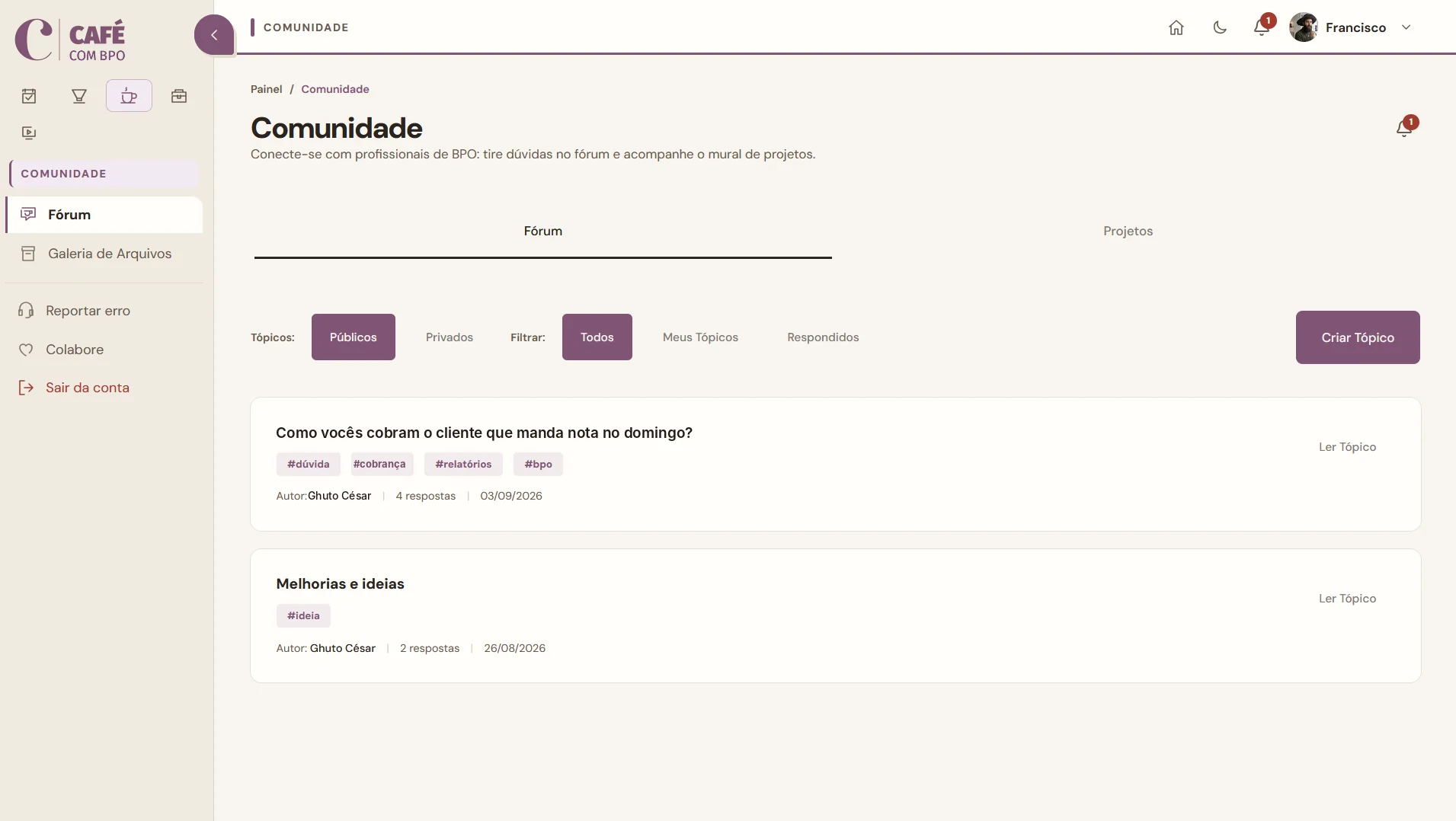
Task: Click Ler Tópico for Melhorias e ideias
Action: pos(1347,599)
